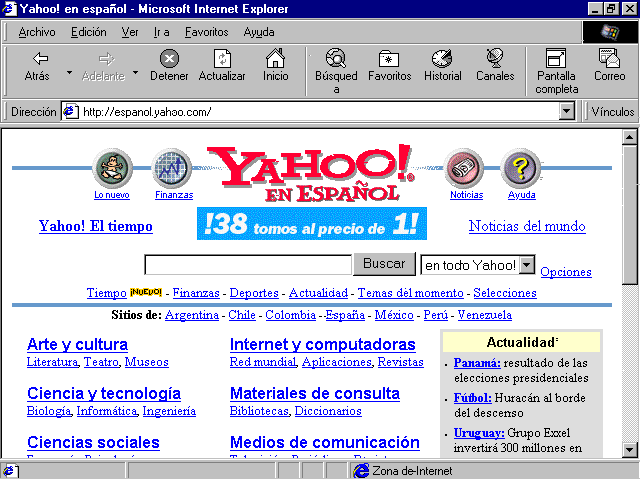The image size is (640, 480).
Task: Click the Finanzas chart icon on Yahoo
Action: click(173, 169)
